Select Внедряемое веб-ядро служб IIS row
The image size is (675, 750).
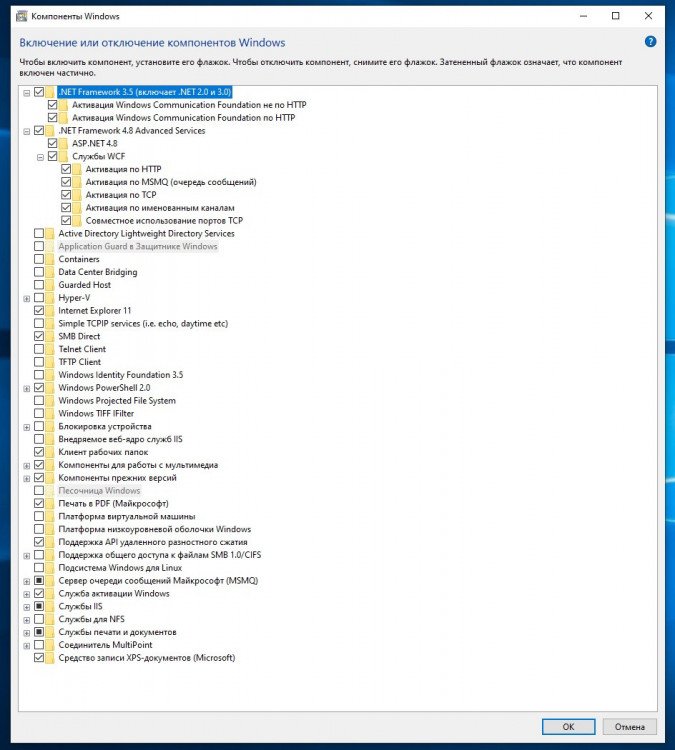coord(120,439)
